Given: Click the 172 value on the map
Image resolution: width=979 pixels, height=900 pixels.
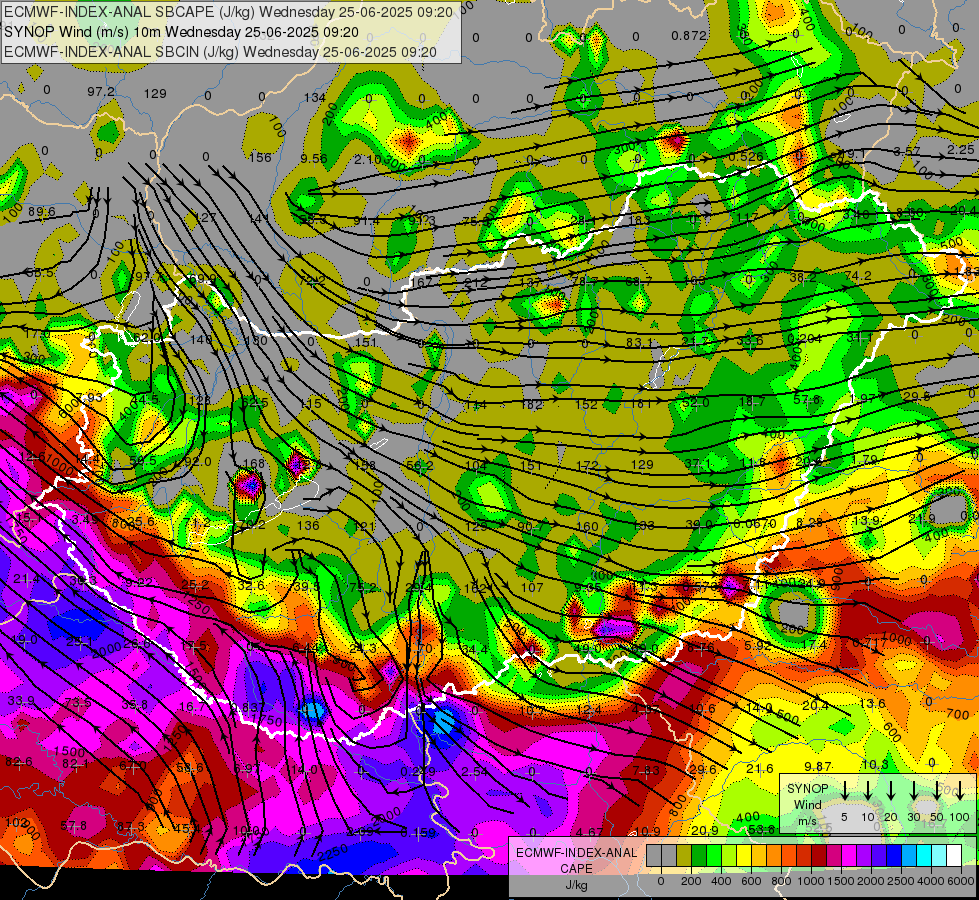Looking at the screenshot, I should click(x=588, y=466).
